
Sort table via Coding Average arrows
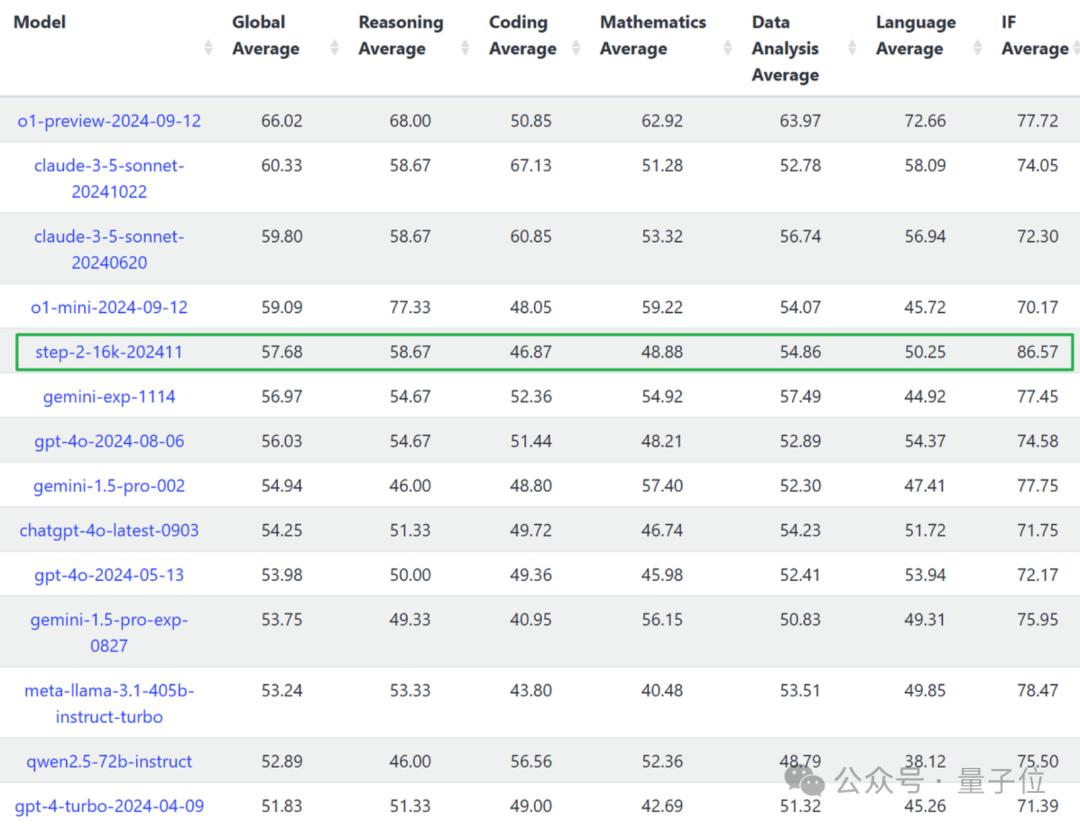[x=576, y=48]
